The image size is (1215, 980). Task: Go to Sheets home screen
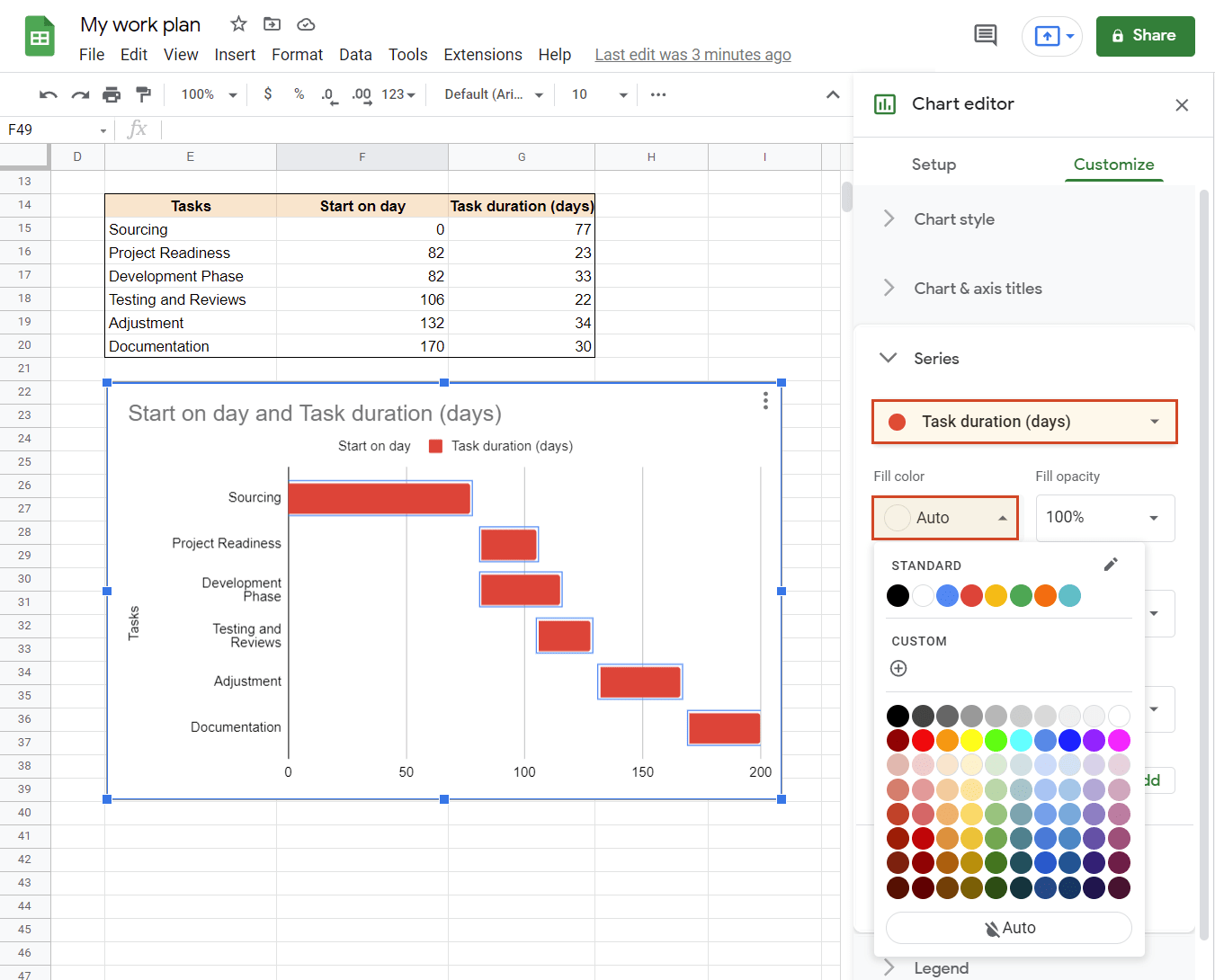click(x=39, y=36)
